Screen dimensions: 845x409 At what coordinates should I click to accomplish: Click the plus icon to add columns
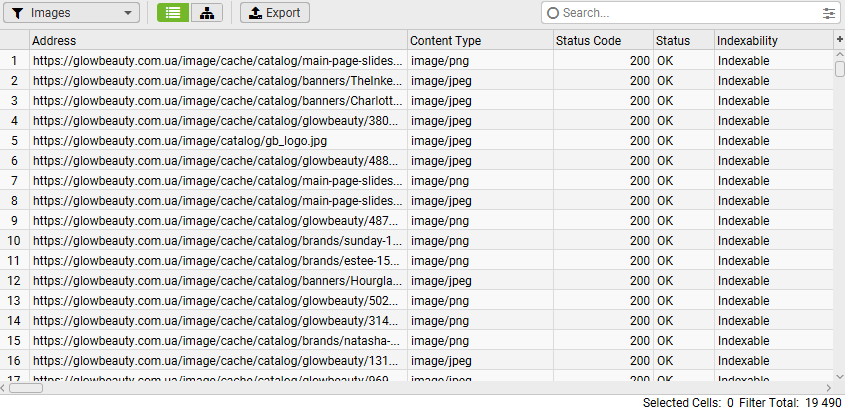click(839, 39)
